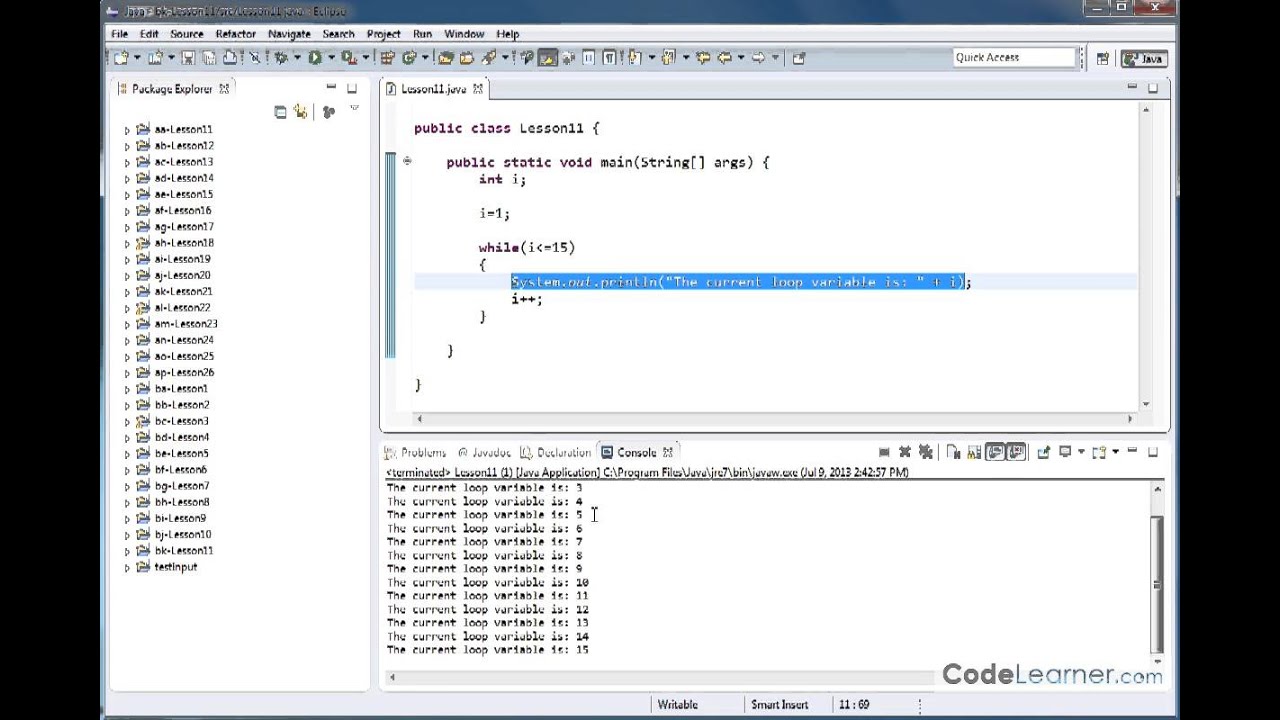This screenshot has height=720, width=1280.
Task: Click the 'Smart Insert' status bar entry
Action: tap(779, 704)
